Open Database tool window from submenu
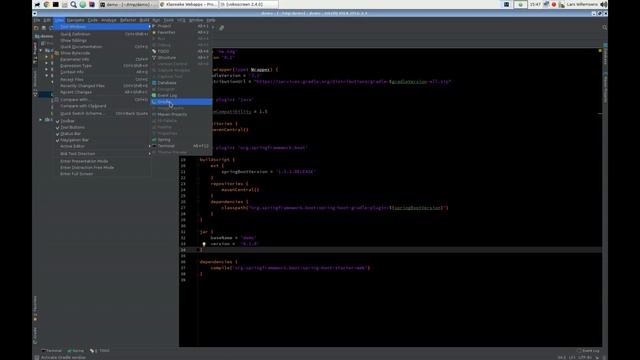Image resolution: width=640 pixels, height=360 pixels. click(x=182, y=83)
